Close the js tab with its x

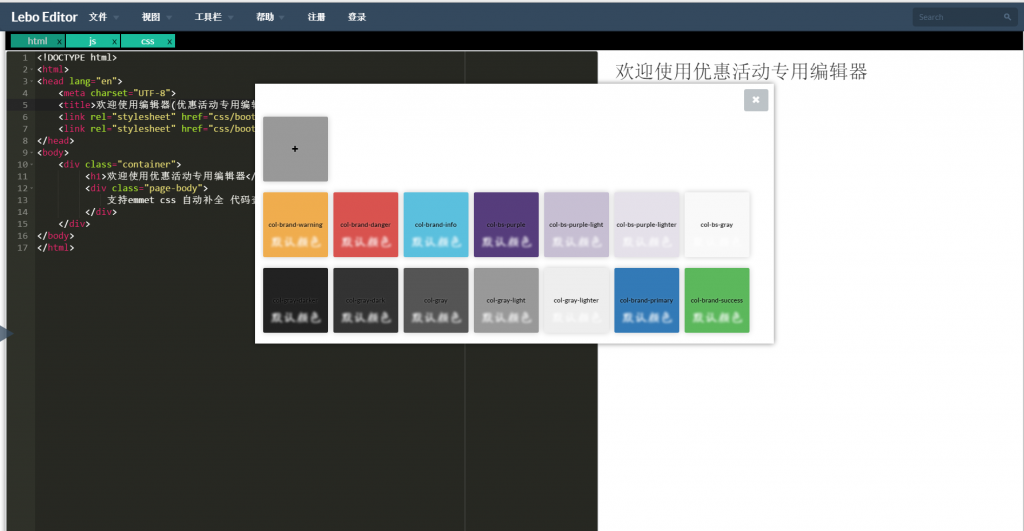coord(115,41)
